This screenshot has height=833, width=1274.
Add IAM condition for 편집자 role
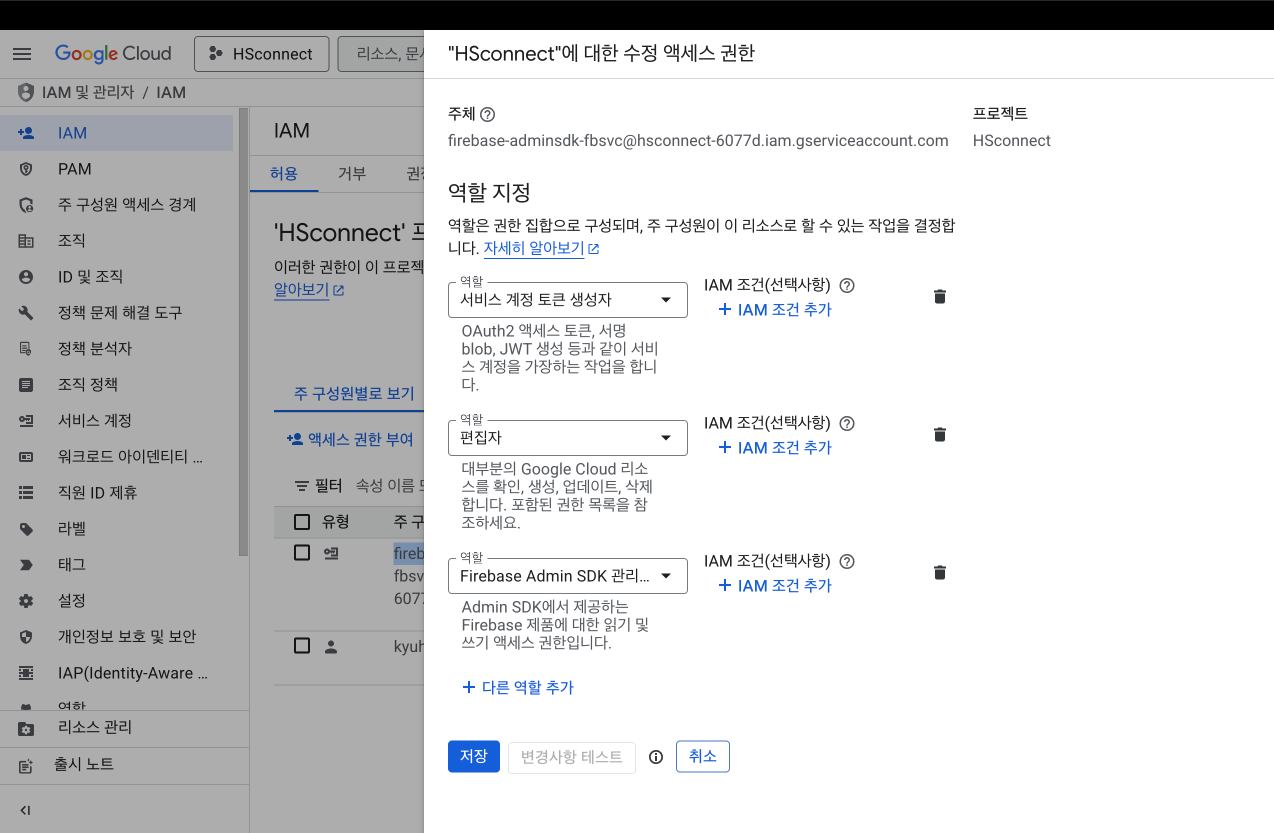(x=775, y=448)
